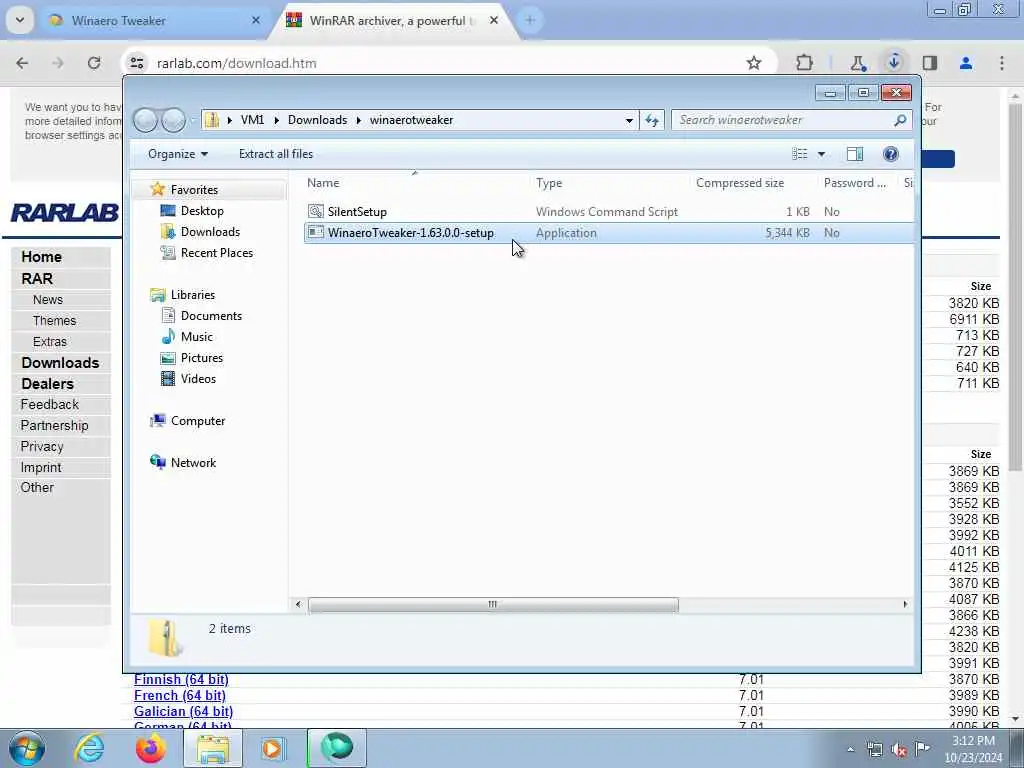
Task: Click right arrow of horizontal scrollbar
Action: (905, 605)
